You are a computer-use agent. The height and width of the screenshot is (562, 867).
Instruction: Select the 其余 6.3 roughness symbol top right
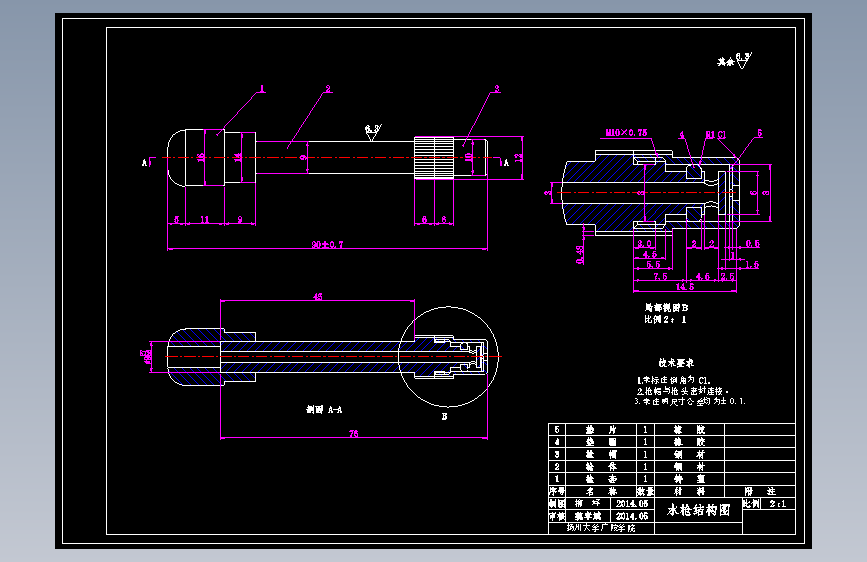tap(735, 60)
